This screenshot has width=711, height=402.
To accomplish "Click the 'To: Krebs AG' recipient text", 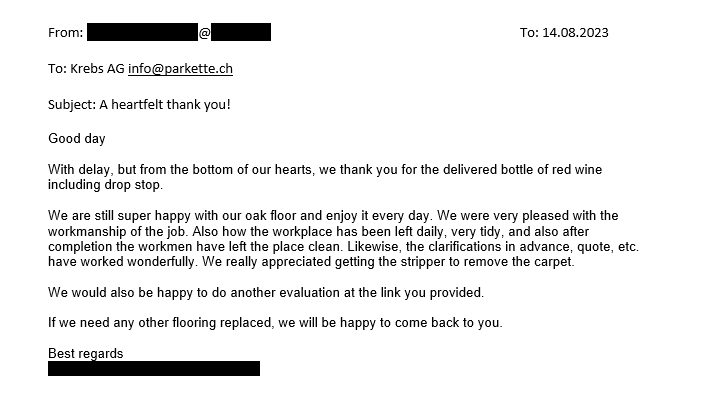I will click(86, 68).
